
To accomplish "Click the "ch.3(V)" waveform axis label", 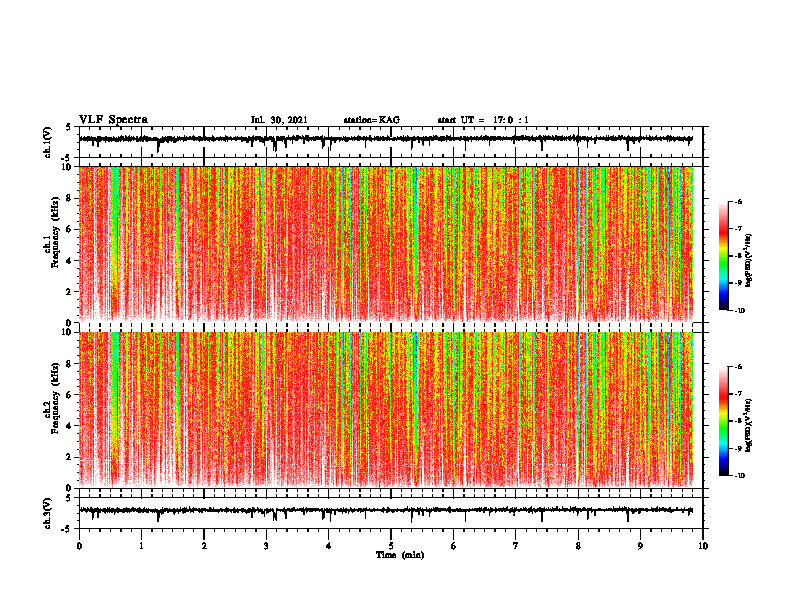I will coord(48,514).
